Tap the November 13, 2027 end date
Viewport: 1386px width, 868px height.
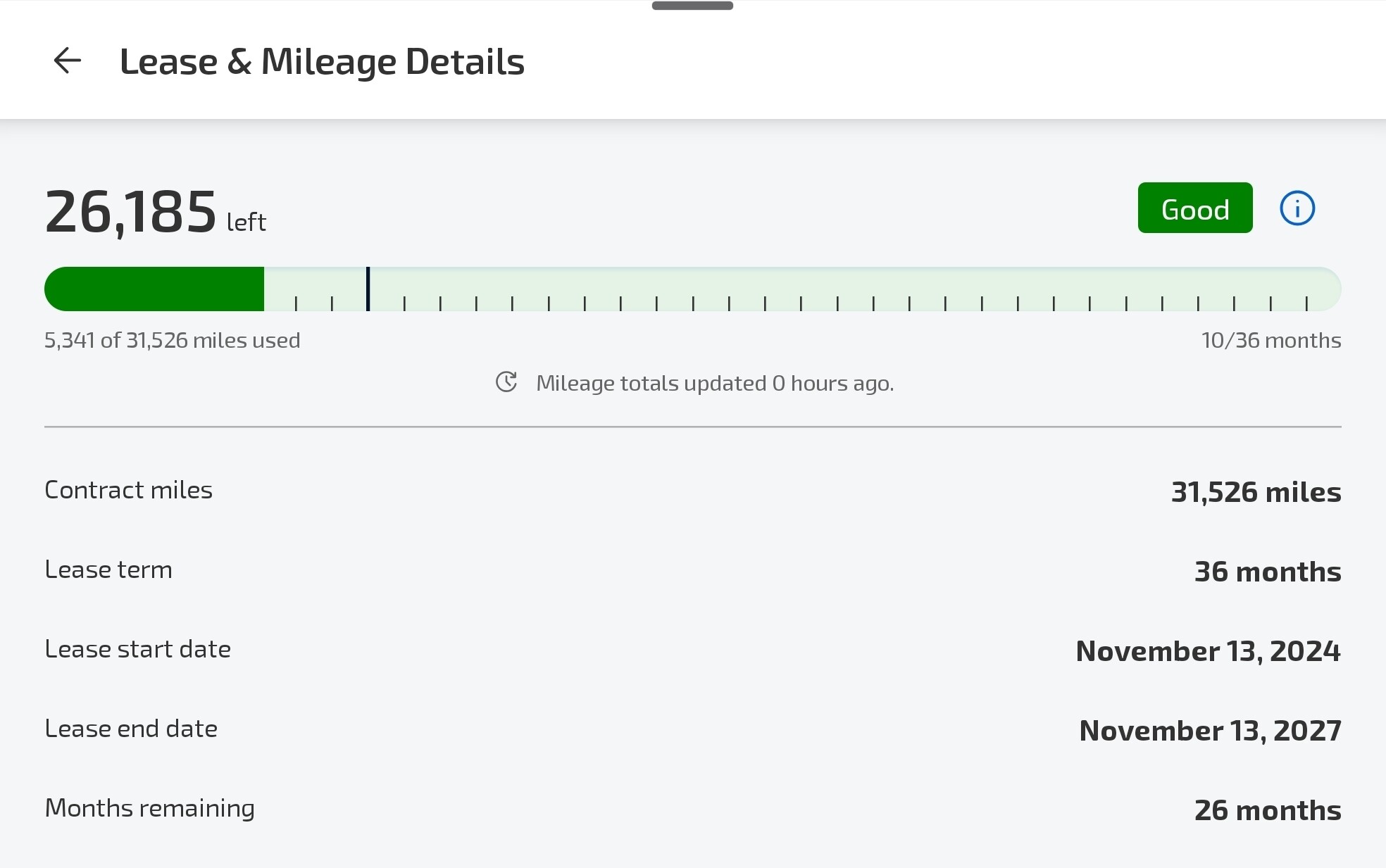click(1209, 731)
